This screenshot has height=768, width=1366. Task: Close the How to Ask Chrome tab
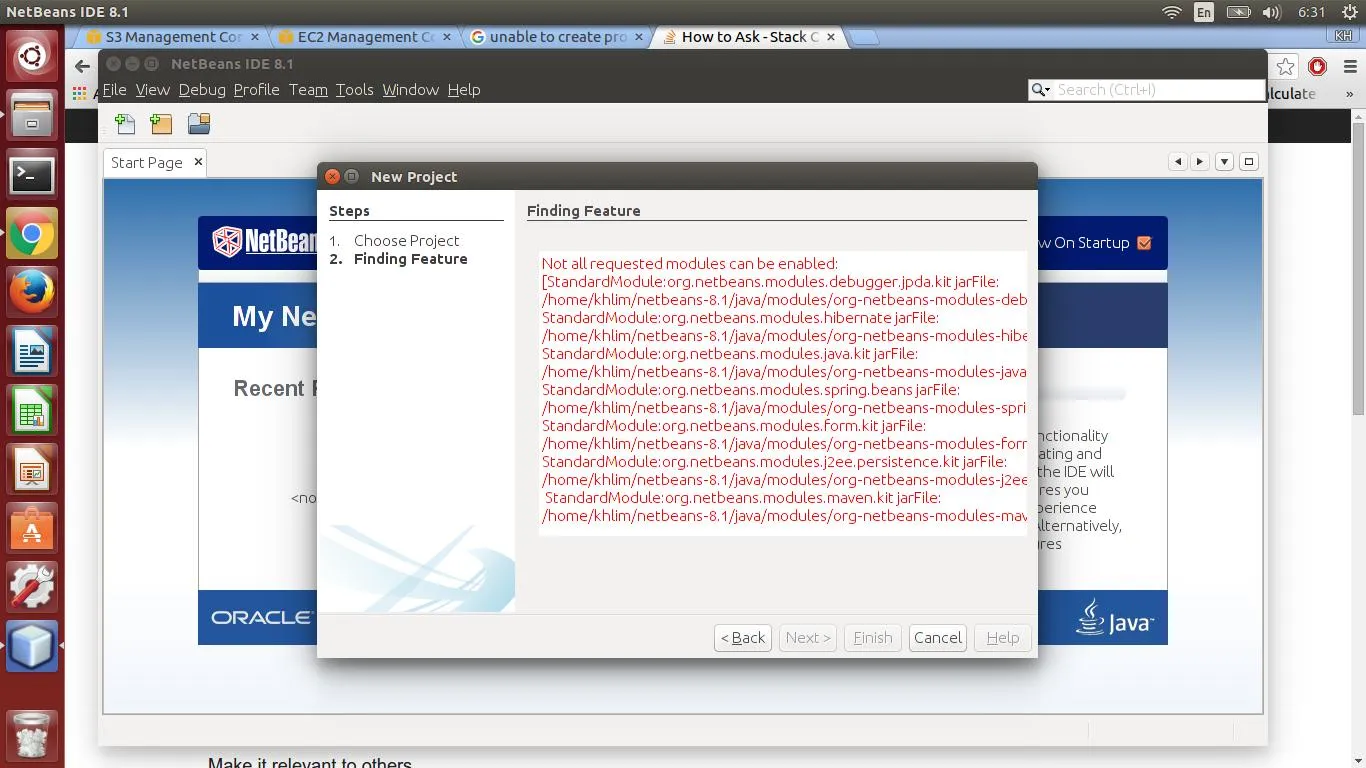(831, 37)
